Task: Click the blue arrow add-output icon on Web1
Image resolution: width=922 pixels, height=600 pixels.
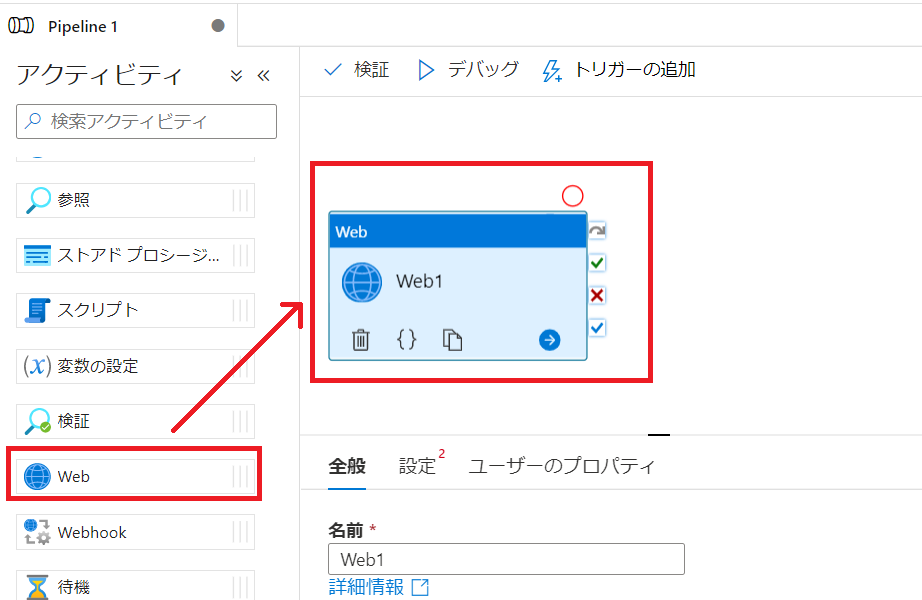Action: coord(549,341)
